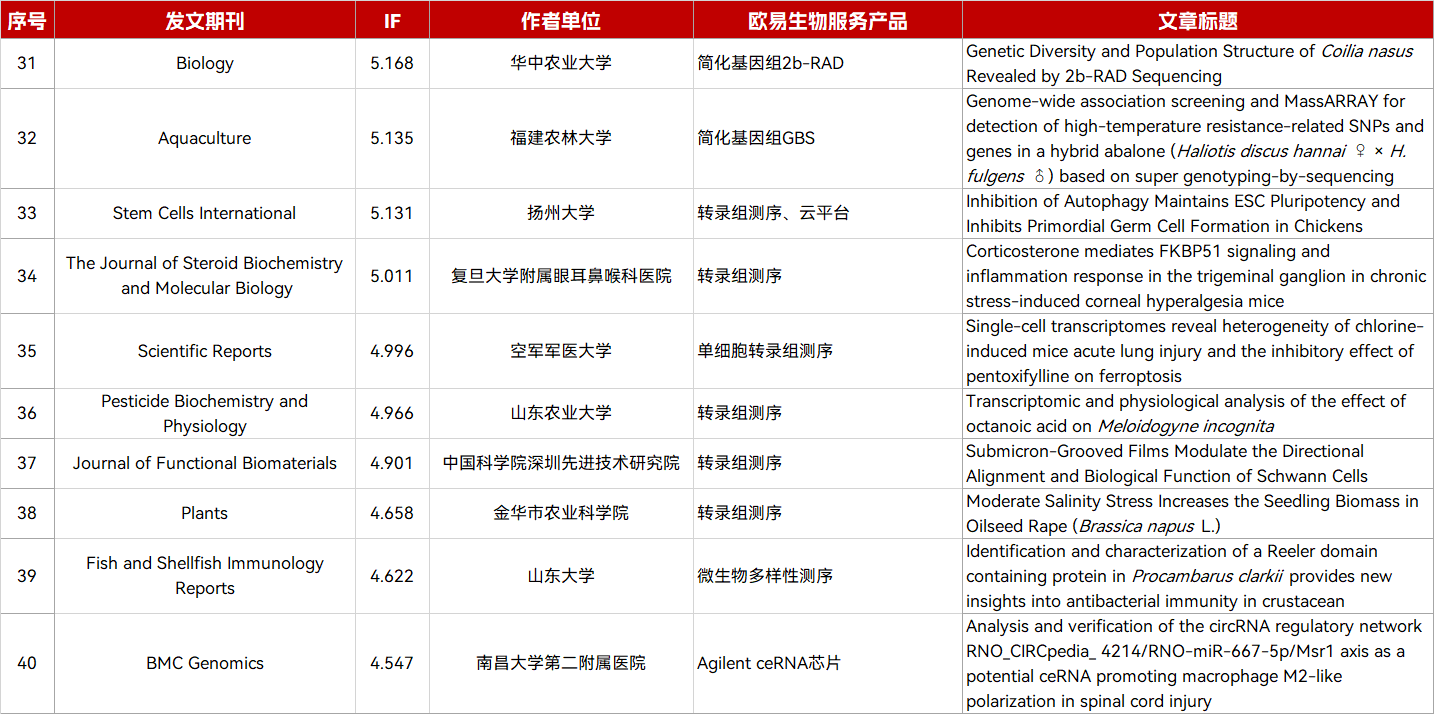Viewport: 1434px width, 714px height.
Task: Select the 南昌大学第二附属医院 cell
Action: (x=561, y=664)
